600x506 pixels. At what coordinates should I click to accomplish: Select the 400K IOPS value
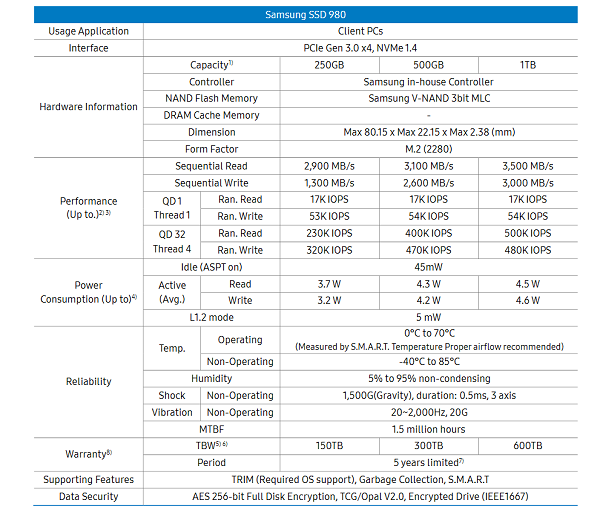pyautogui.click(x=429, y=233)
